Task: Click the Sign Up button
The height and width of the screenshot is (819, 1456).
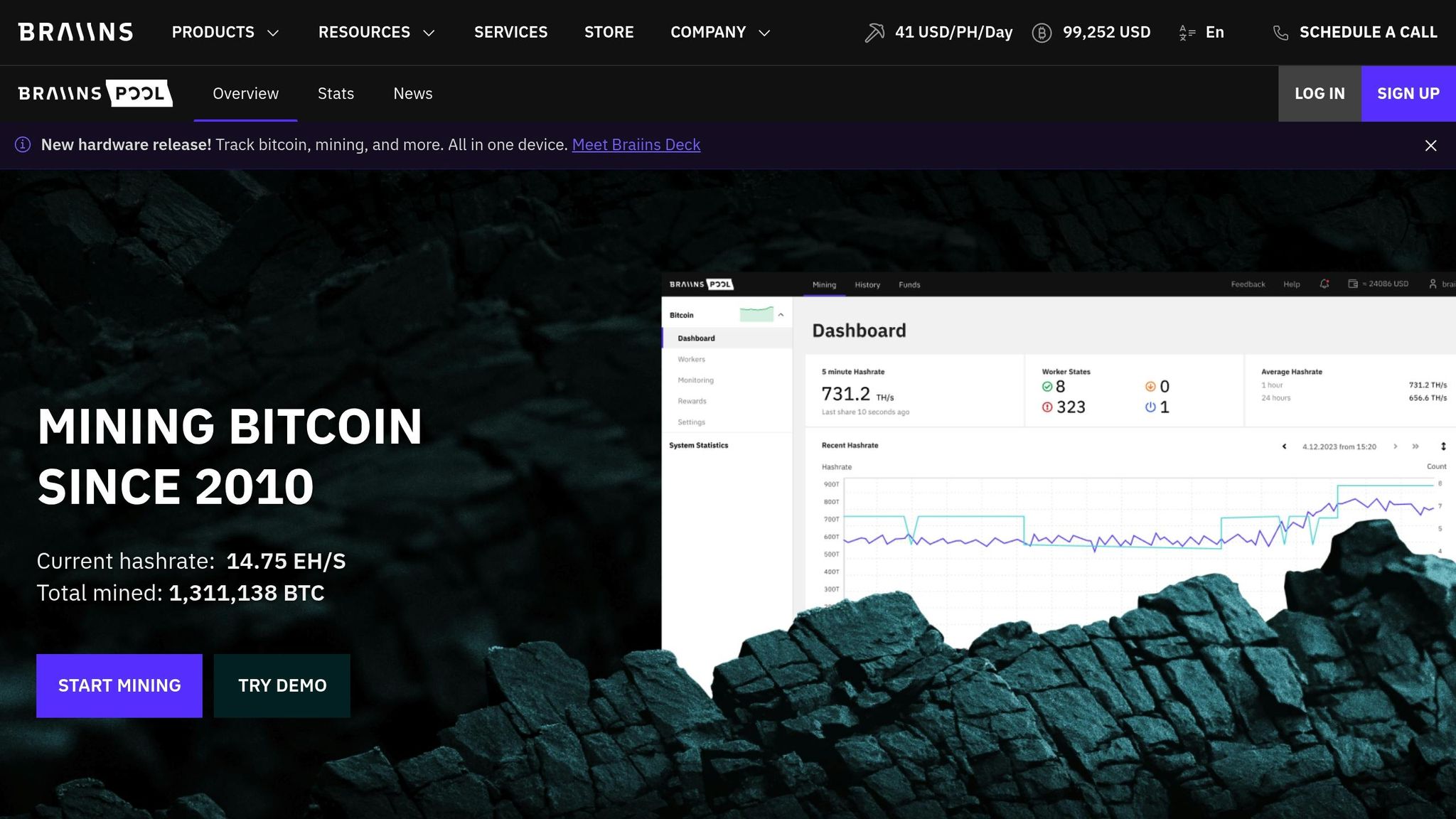Action: tap(1408, 94)
